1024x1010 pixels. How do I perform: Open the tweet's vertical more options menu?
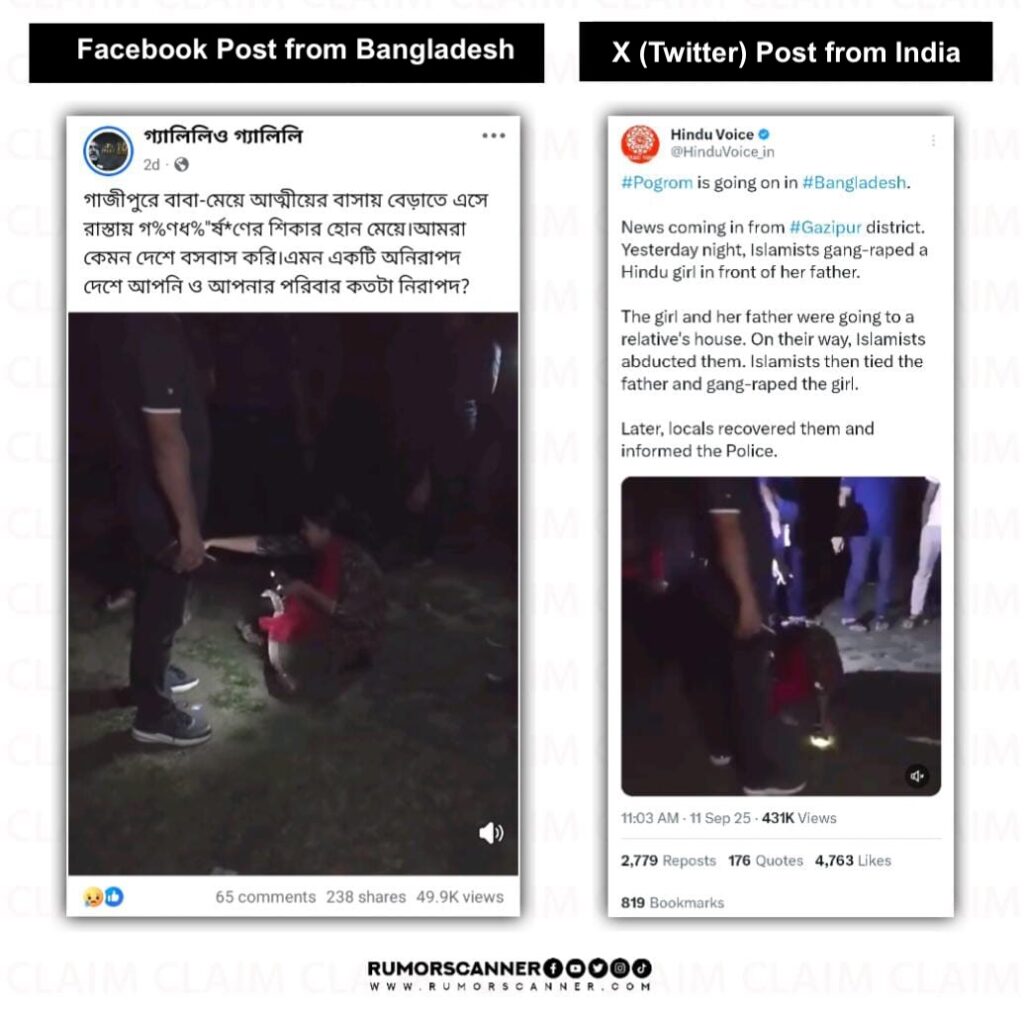coord(933,141)
